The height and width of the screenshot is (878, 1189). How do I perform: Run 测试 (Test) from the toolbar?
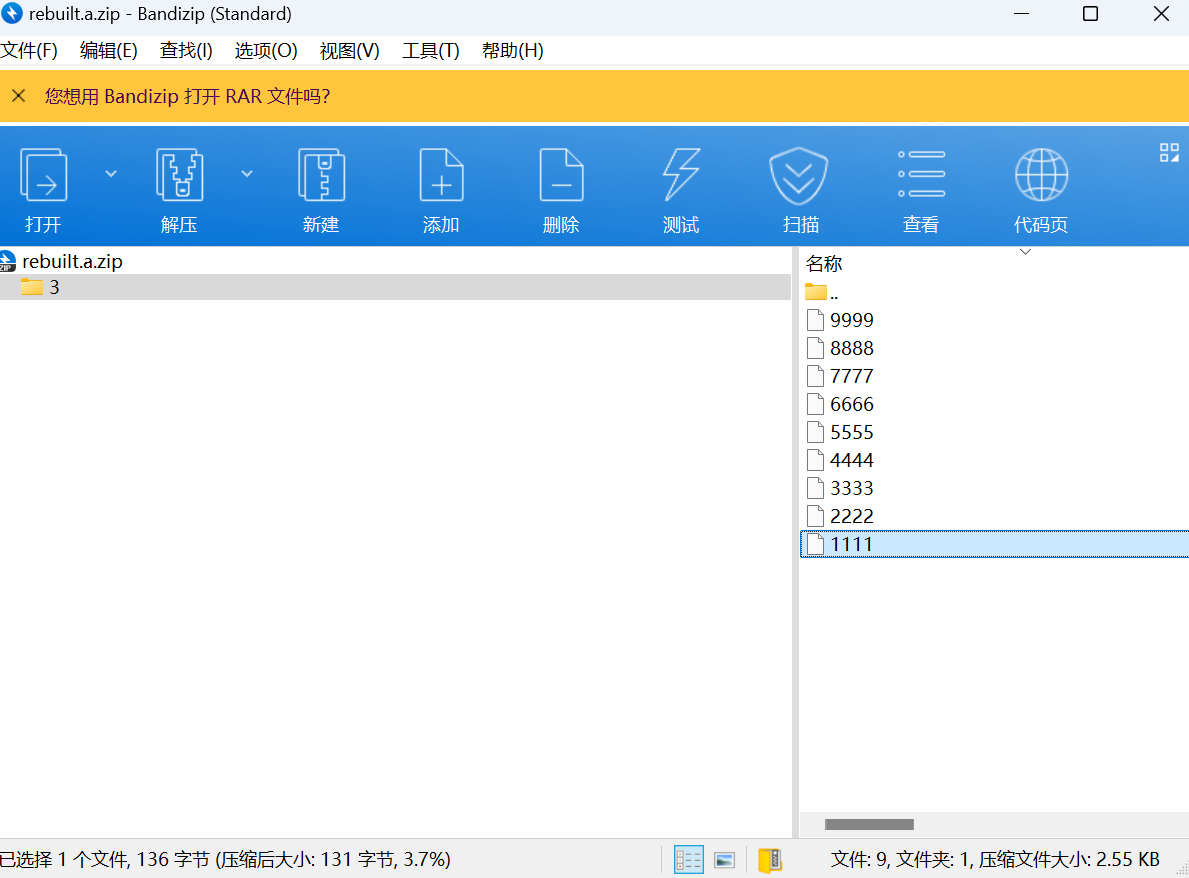[681, 175]
